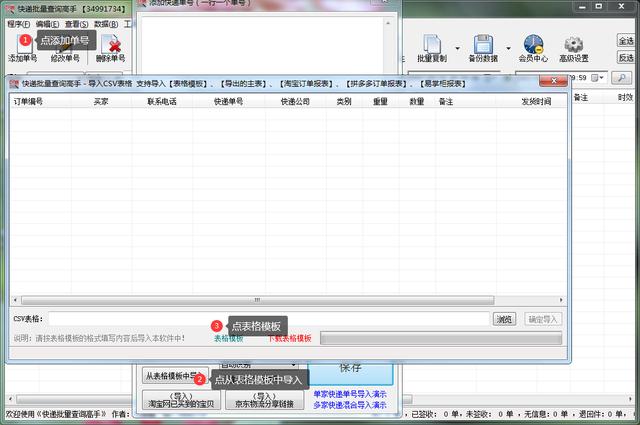Open the 数据(B) menu

(x=106, y=24)
